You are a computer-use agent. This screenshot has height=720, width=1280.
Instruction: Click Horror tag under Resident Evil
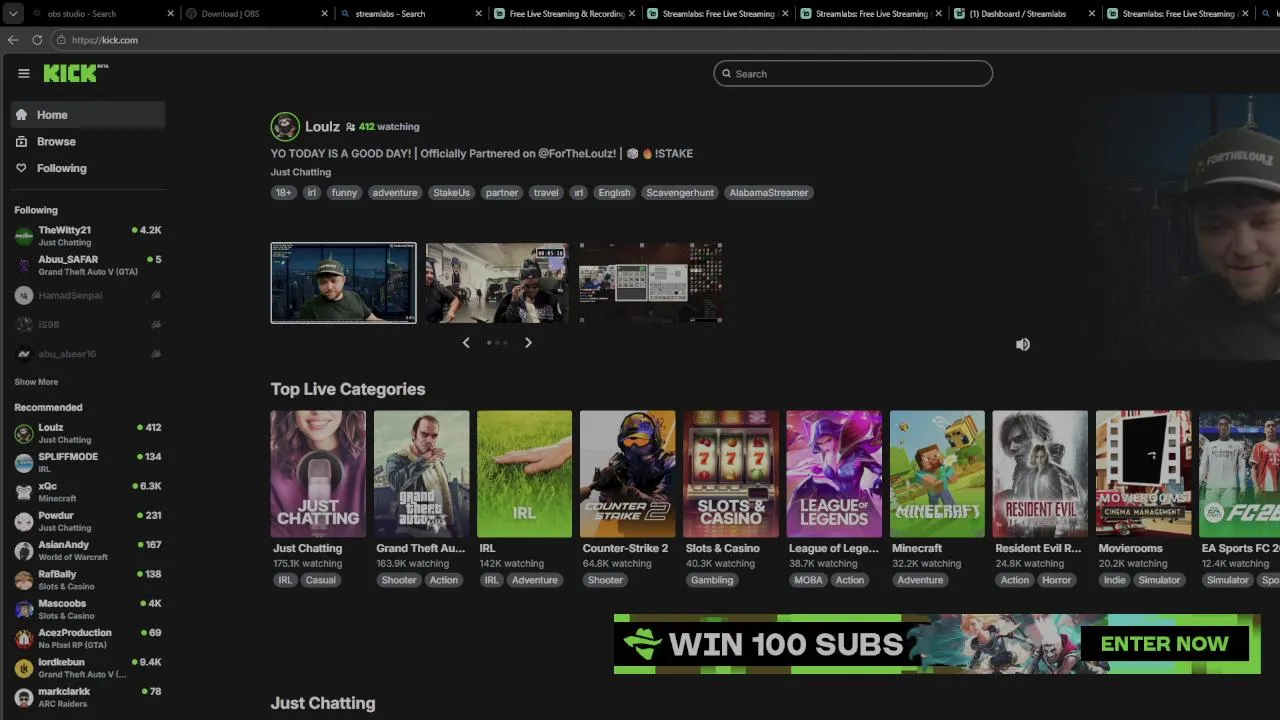click(1057, 580)
